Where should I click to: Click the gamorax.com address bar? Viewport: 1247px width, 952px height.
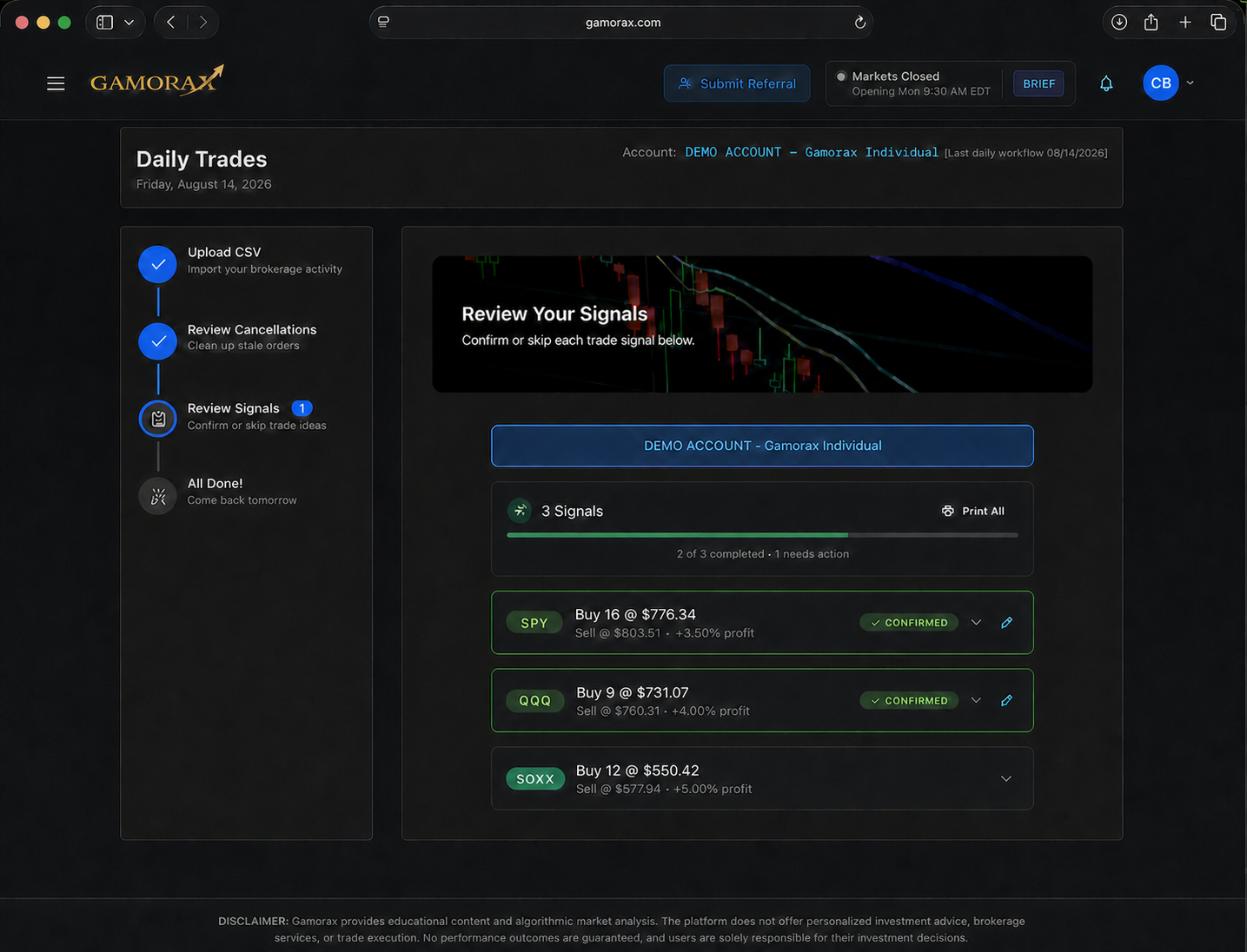point(621,23)
